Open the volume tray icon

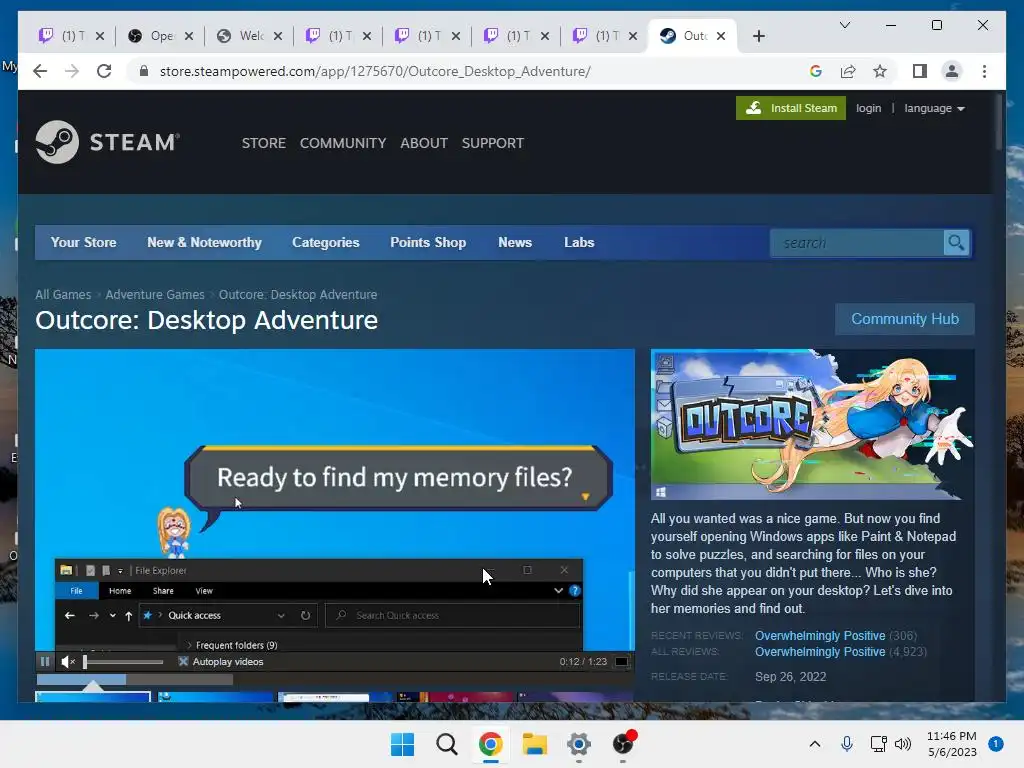pos(903,744)
